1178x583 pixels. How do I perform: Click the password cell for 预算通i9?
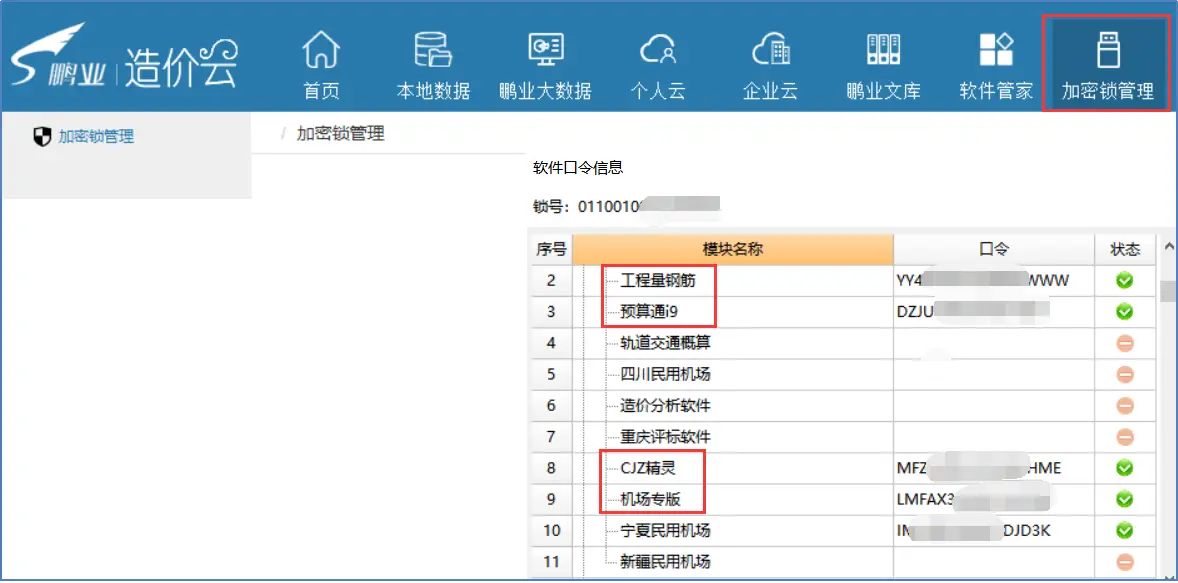993,311
